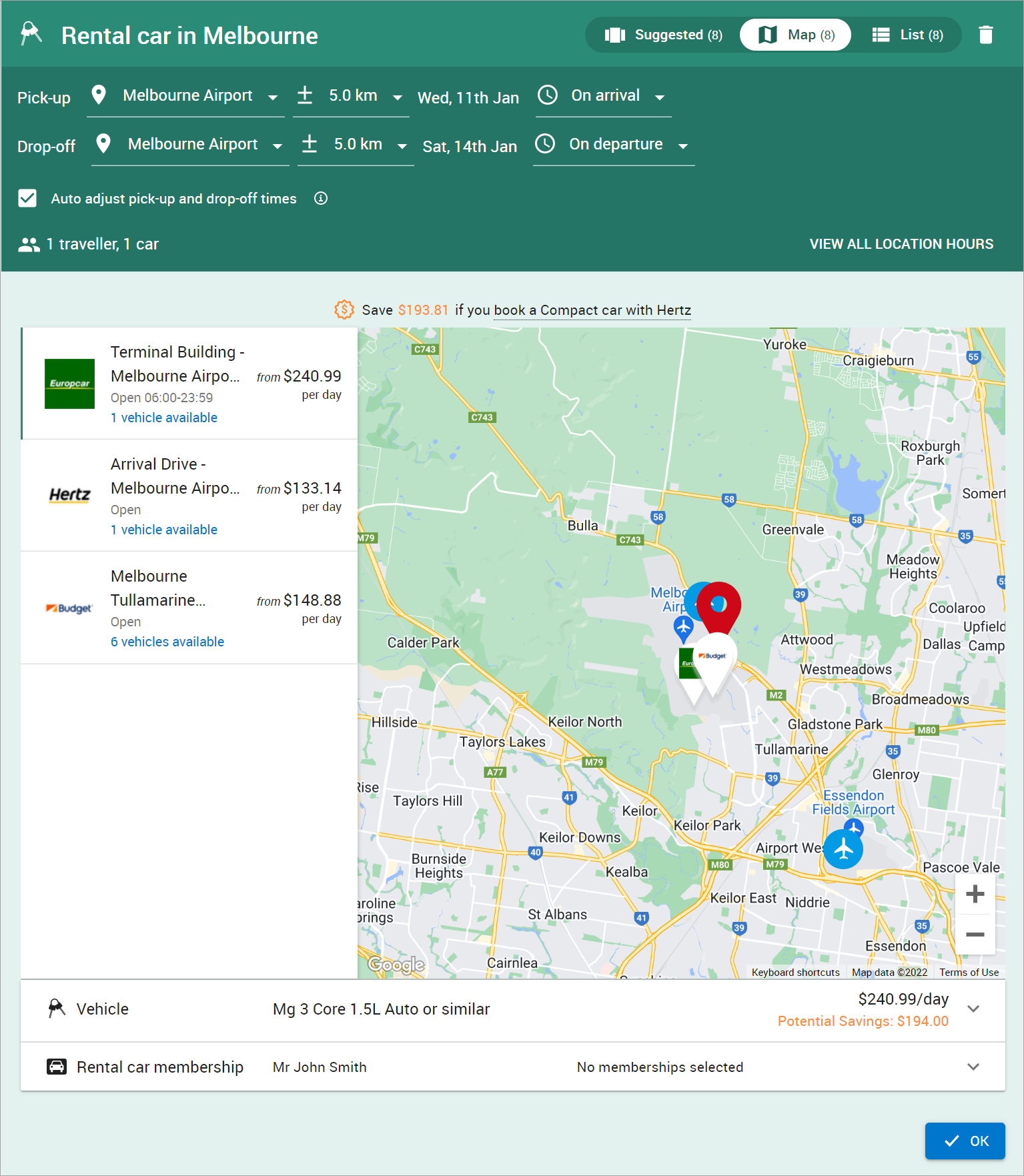1024x1176 pixels.
Task: Click the Budget logo thumbnail
Action: click(x=69, y=608)
